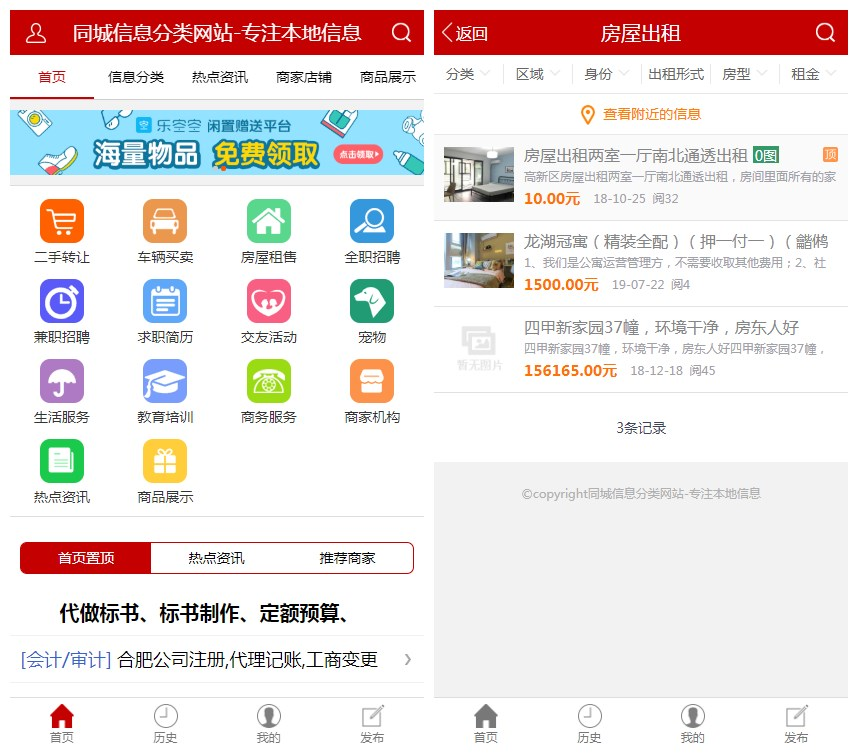Tap 我的 profile icon in right bottom bar
Screen dimensions: 858x756
click(693, 716)
